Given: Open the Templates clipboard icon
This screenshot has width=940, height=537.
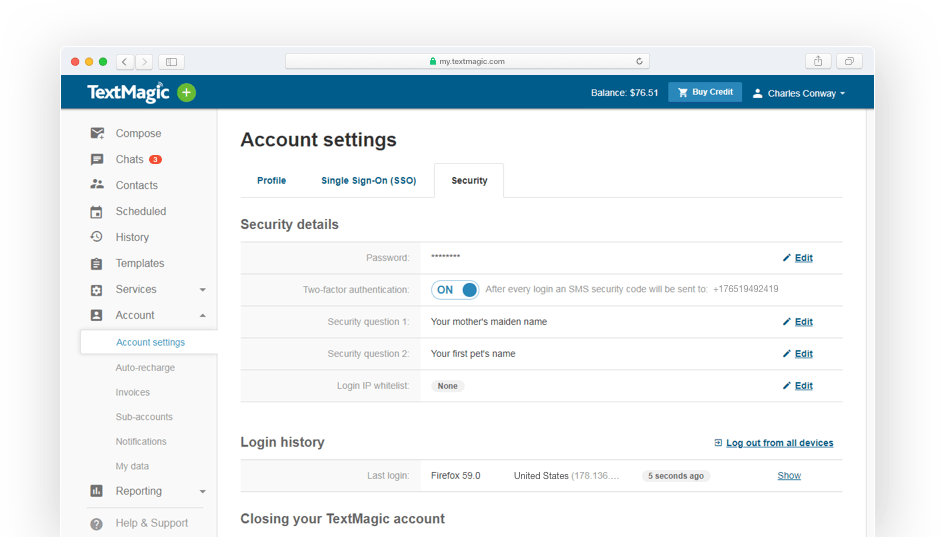Looking at the screenshot, I should 97,263.
